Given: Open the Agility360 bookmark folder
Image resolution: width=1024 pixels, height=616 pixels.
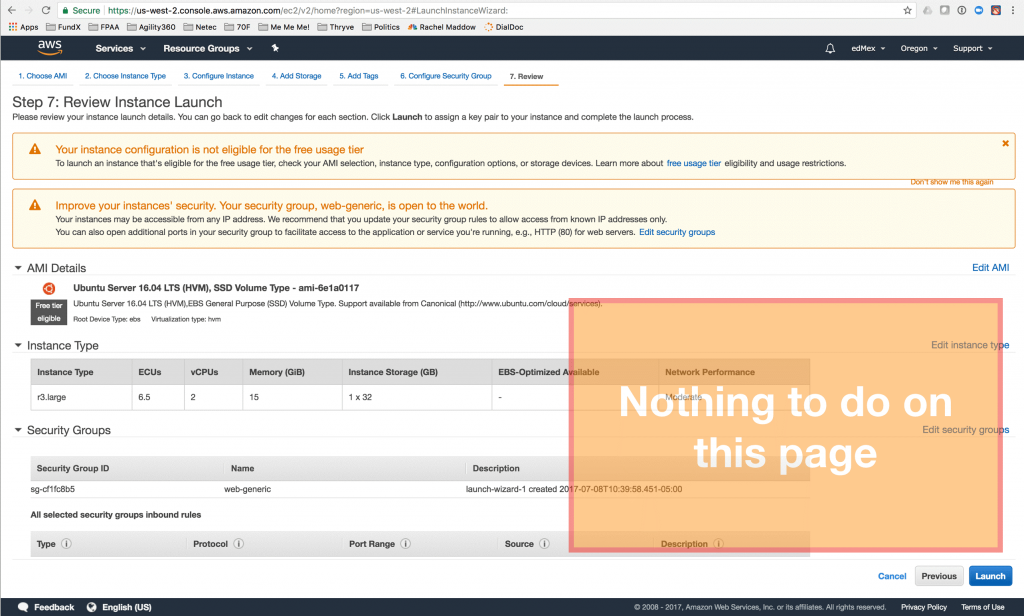Looking at the screenshot, I should coord(151,27).
